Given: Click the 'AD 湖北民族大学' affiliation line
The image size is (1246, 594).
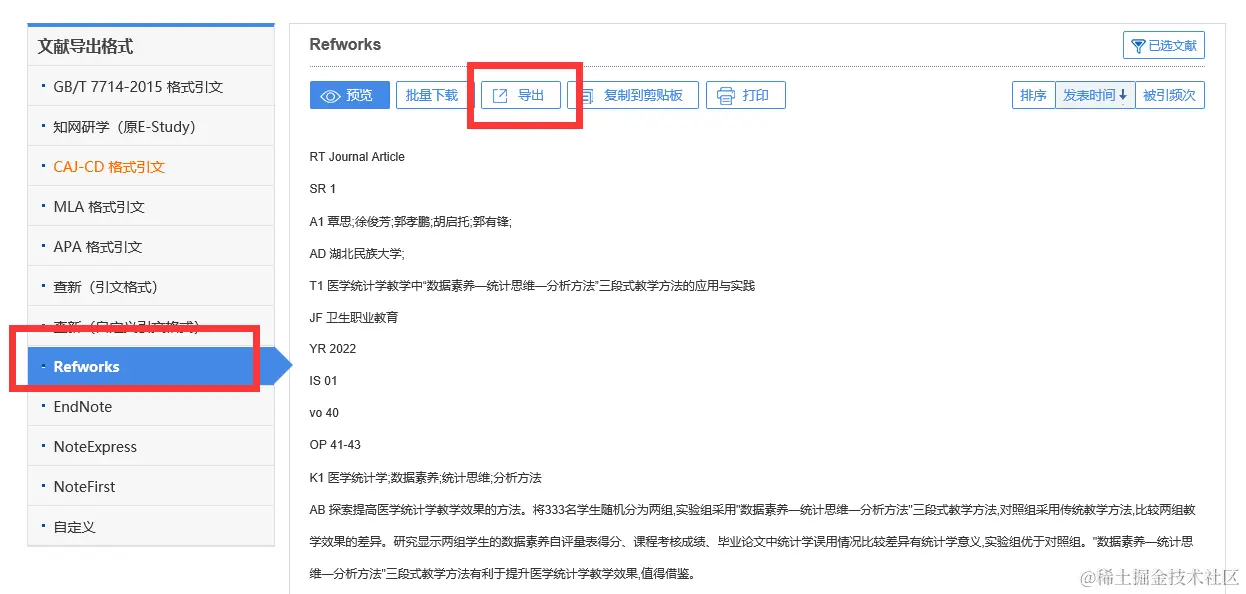Looking at the screenshot, I should [357, 253].
